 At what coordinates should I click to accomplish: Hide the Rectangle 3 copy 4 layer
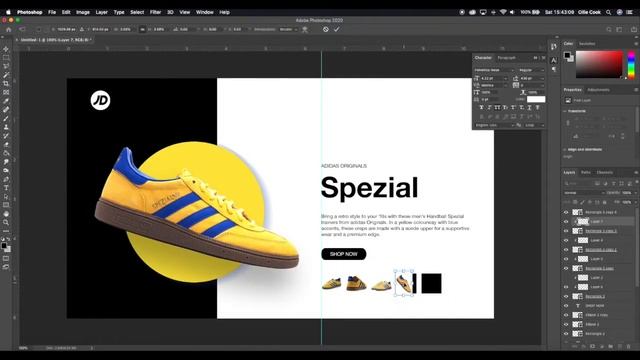(x=566, y=212)
